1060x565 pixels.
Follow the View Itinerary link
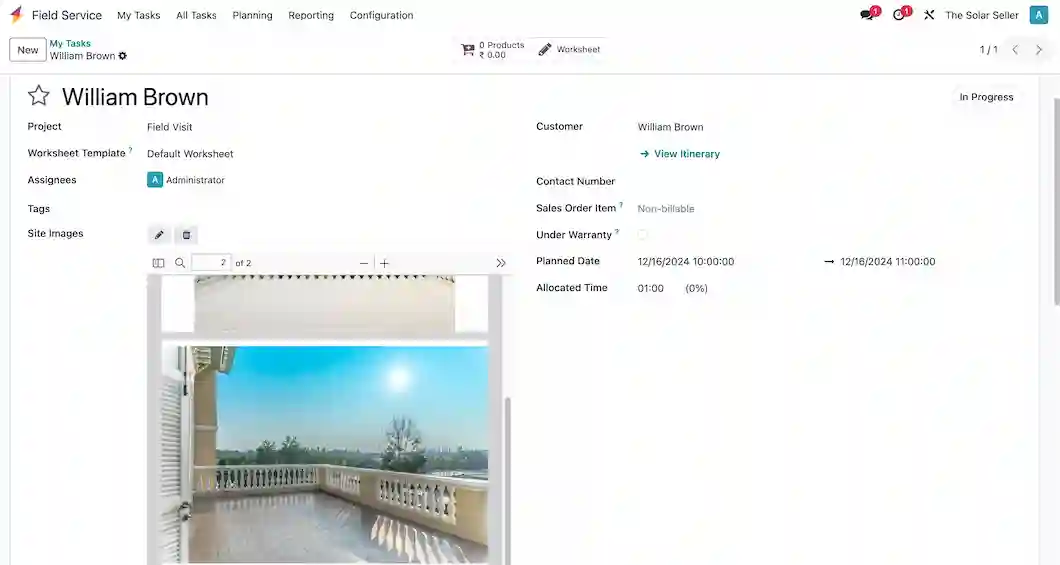686,154
